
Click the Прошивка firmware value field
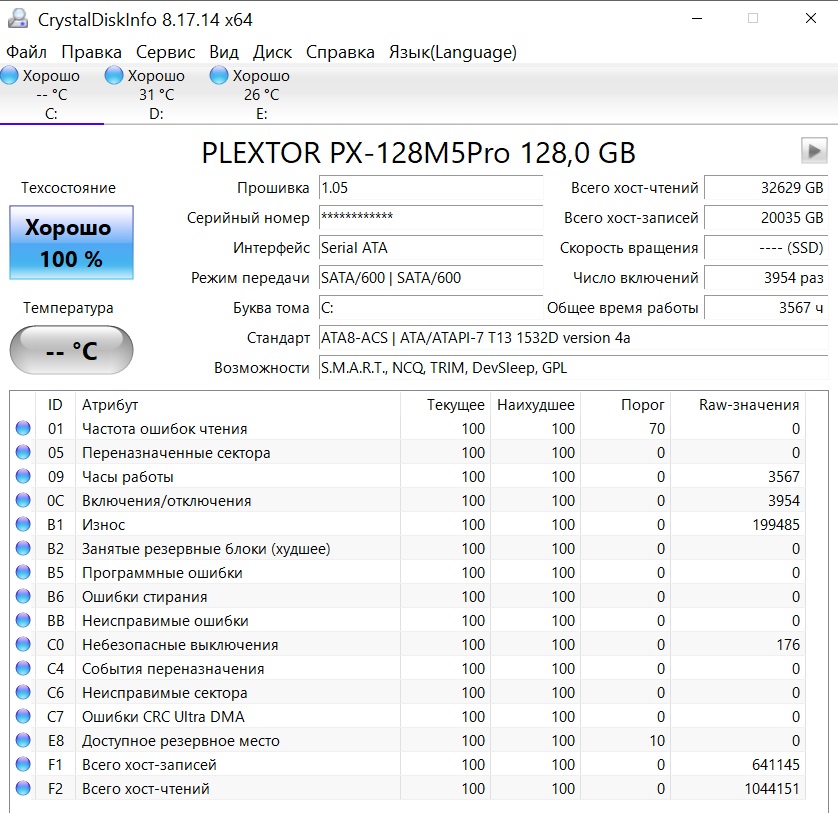coord(430,188)
